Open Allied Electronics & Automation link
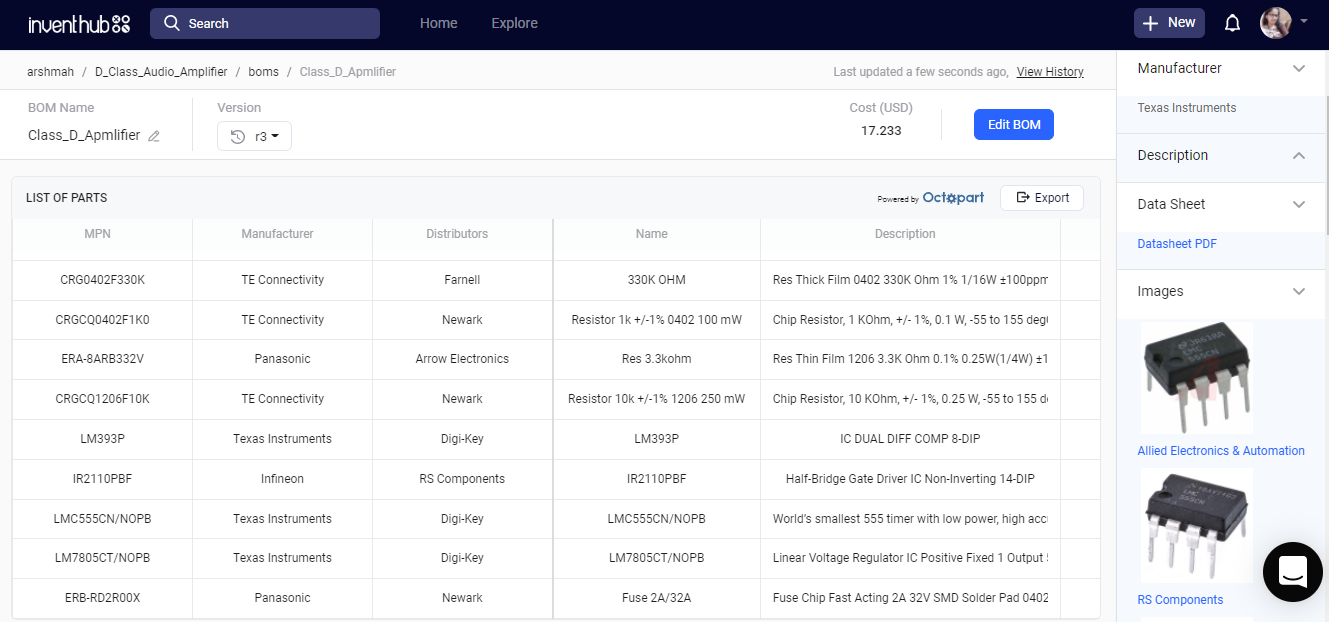Image resolution: width=1329 pixels, height=622 pixels. coord(1221,451)
